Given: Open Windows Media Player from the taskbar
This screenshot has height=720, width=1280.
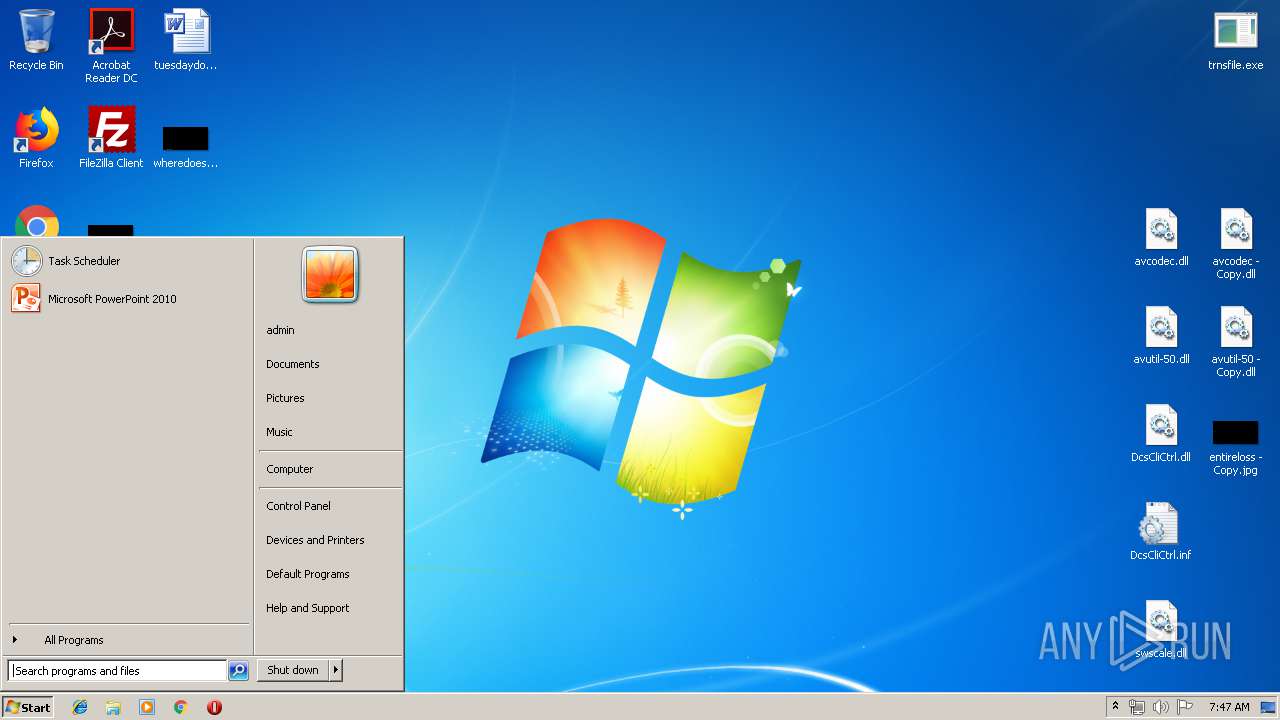Looking at the screenshot, I should (147, 707).
